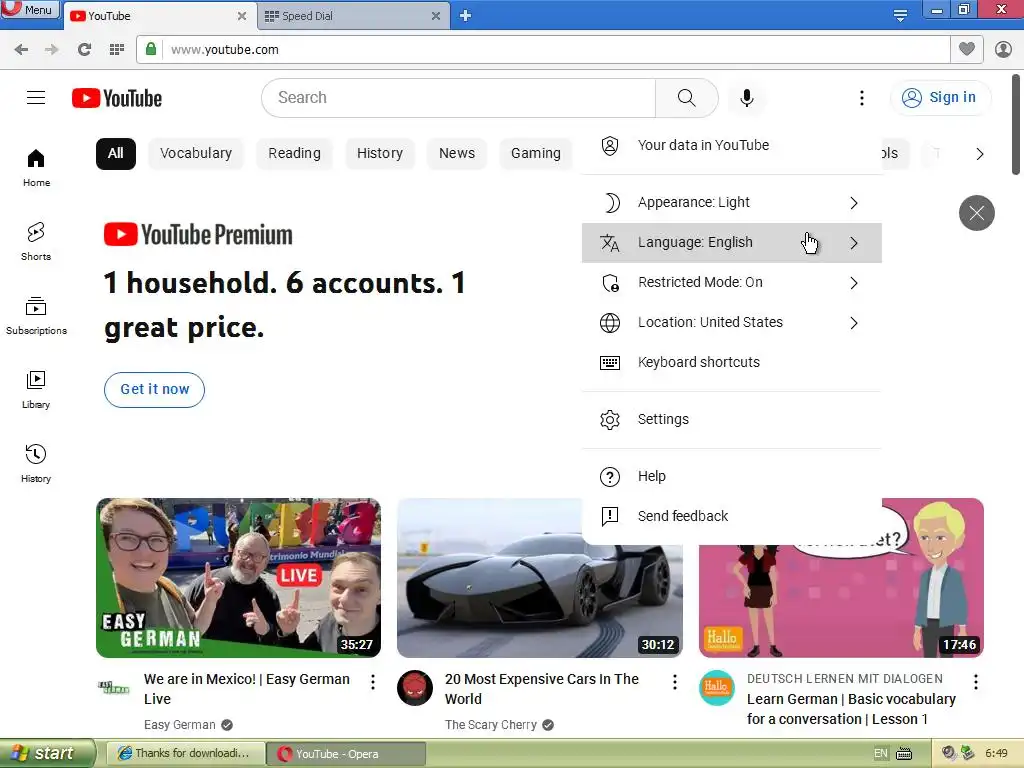Image resolution: width=1024 pixels, height=768 pixels.
Task: Click the green padlock security icon
Action: point(151,49)
